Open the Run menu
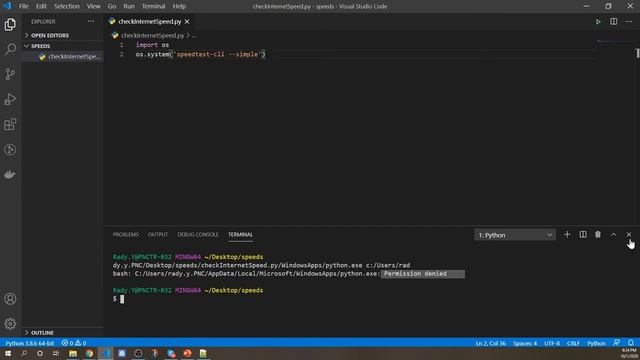 point(129,7)
